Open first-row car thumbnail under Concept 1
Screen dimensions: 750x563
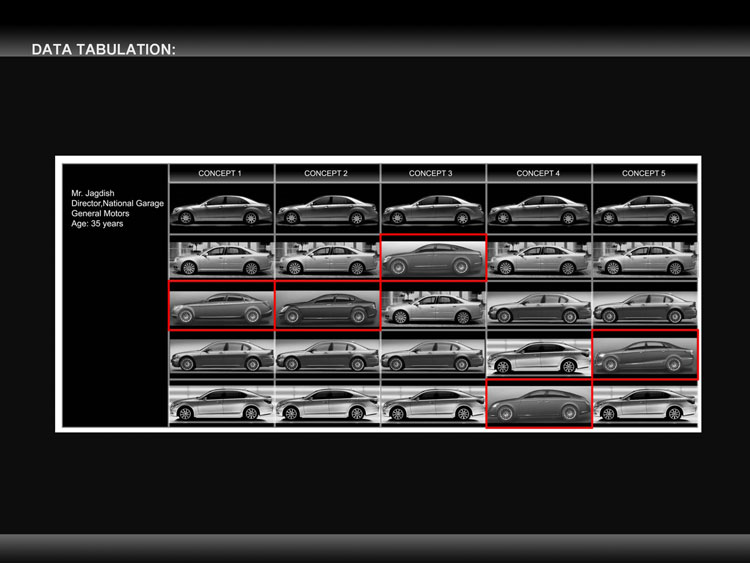[221, 209]
